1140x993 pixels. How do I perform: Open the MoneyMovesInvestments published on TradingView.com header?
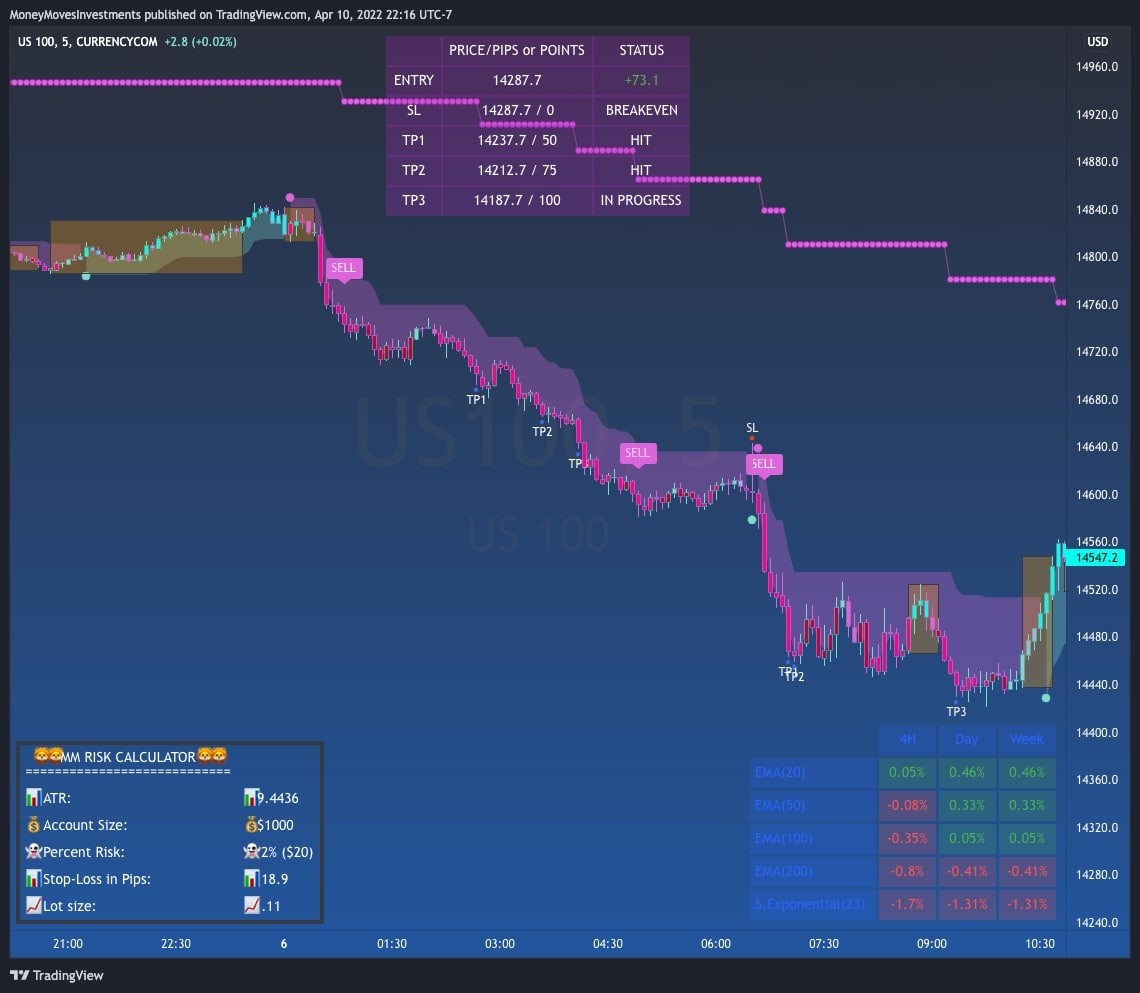[230, 15]
